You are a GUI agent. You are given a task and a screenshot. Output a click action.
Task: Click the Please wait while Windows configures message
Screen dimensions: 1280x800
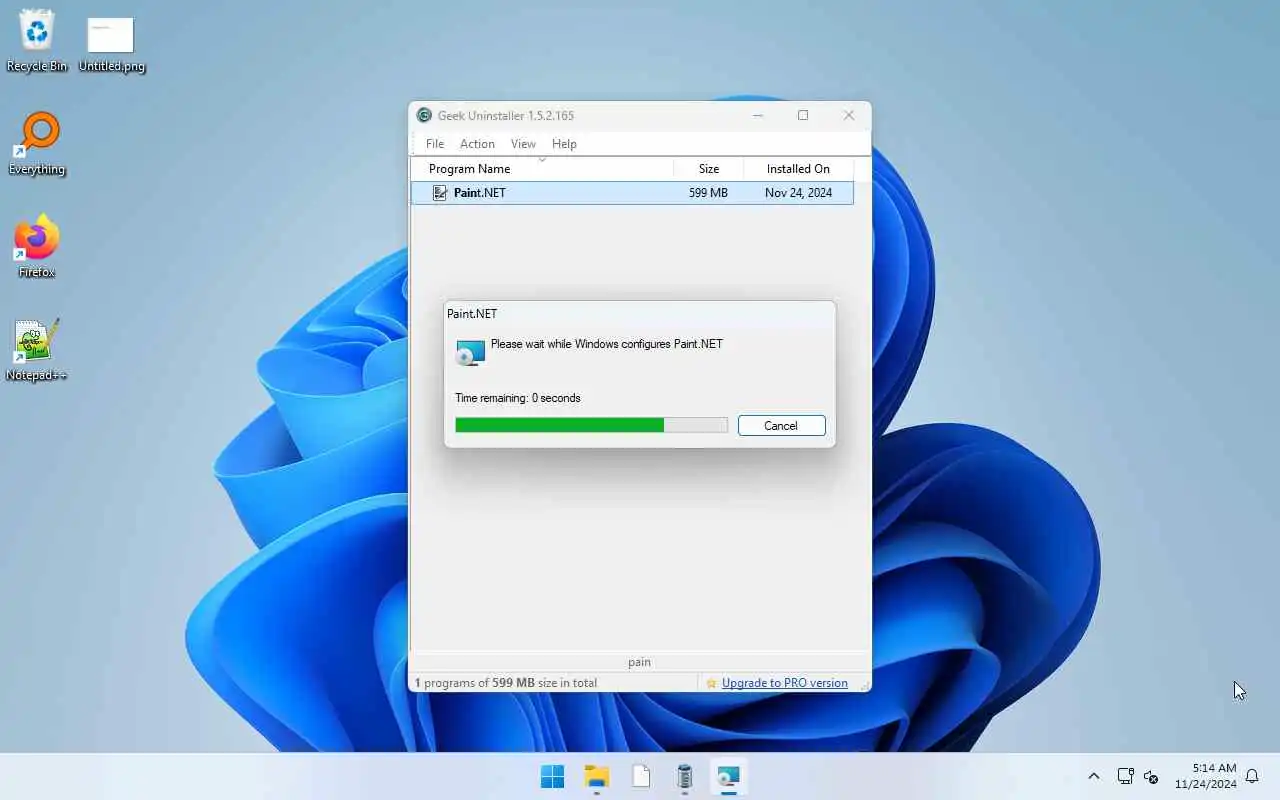coord(607,344)
